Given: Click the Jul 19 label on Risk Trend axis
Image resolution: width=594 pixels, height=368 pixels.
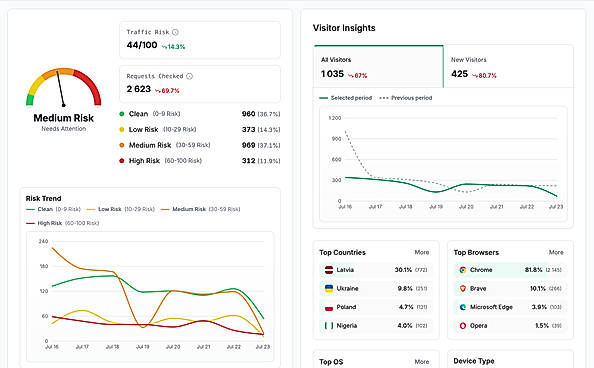Looking at the screenshot, I should 142,347.
